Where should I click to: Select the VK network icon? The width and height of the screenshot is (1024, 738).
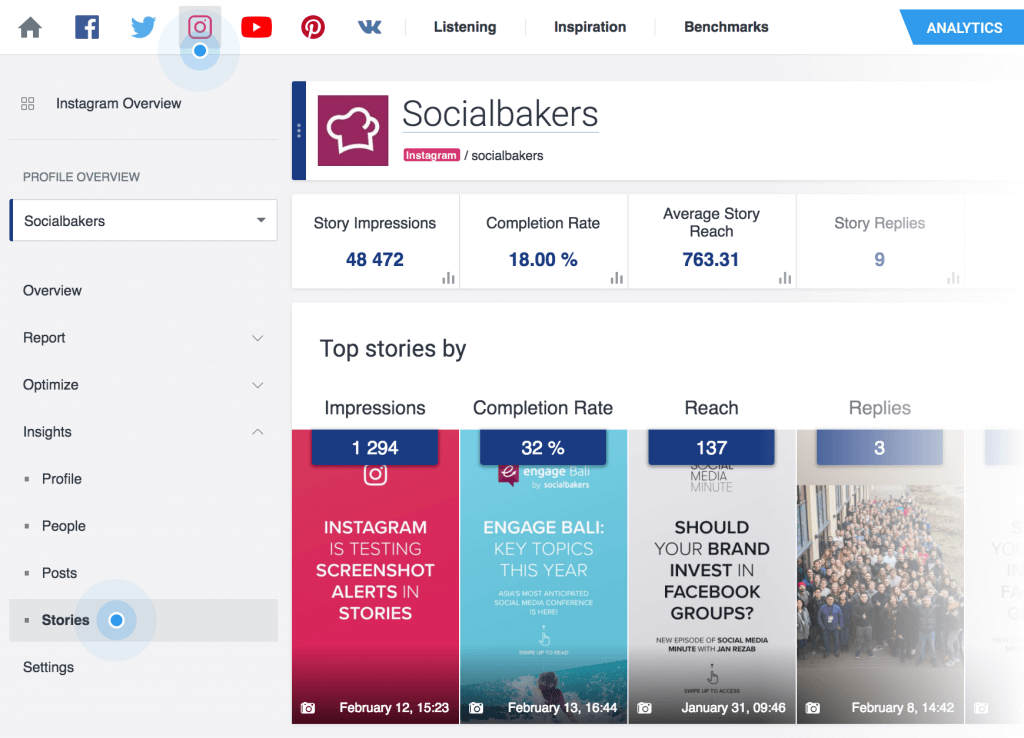[x=369, y=27]
